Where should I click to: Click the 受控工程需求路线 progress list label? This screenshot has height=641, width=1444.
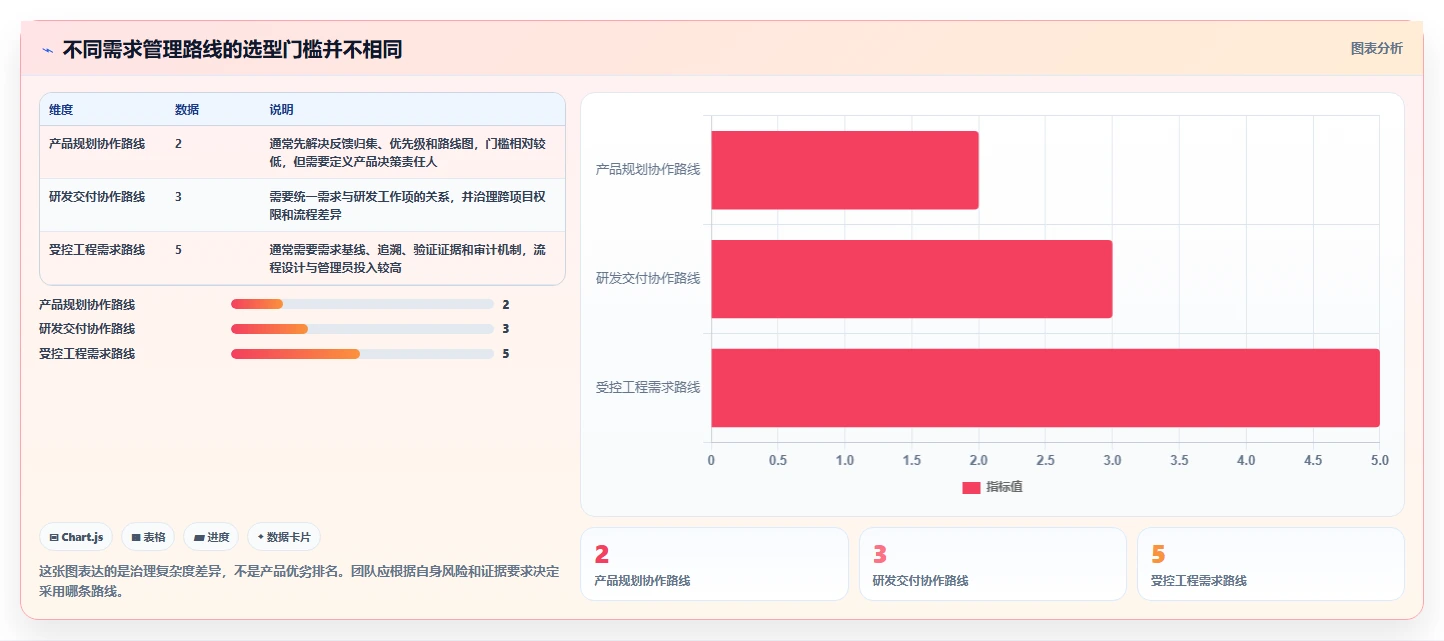pyautogui.click(x=87, y=354)
